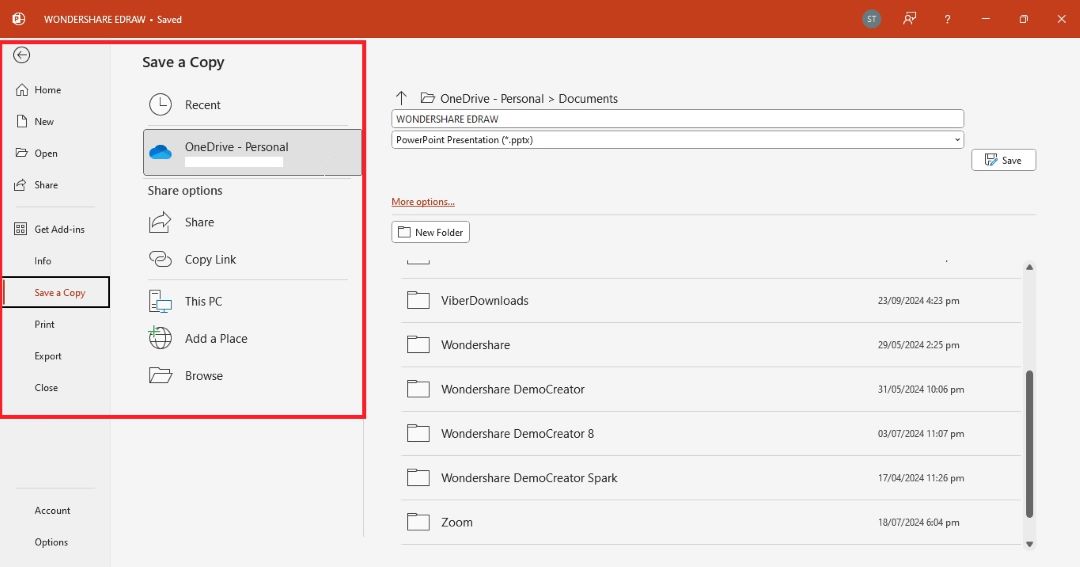The height and width of the screenshot is (567, 1080).
Task: Click the Documents breadcrumb
Action: [588, 99]
